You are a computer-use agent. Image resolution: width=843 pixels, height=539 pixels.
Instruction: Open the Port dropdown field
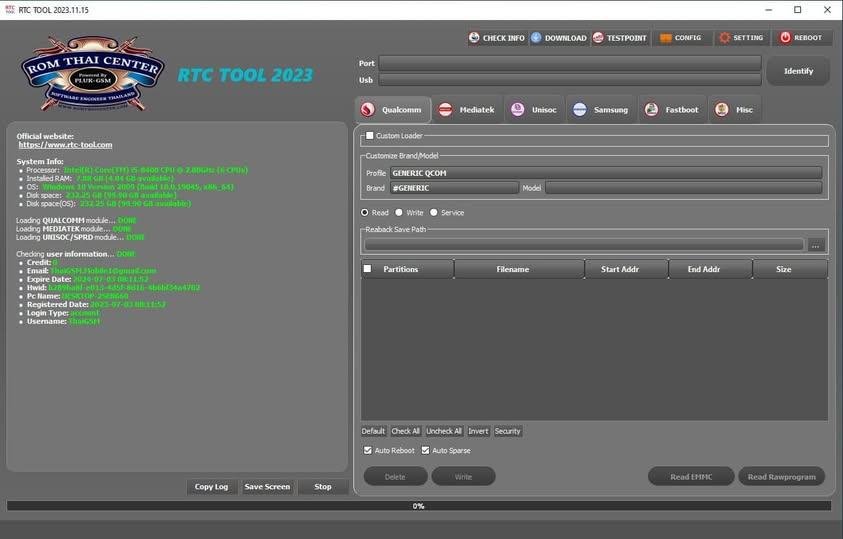click(x=570, y=63)
